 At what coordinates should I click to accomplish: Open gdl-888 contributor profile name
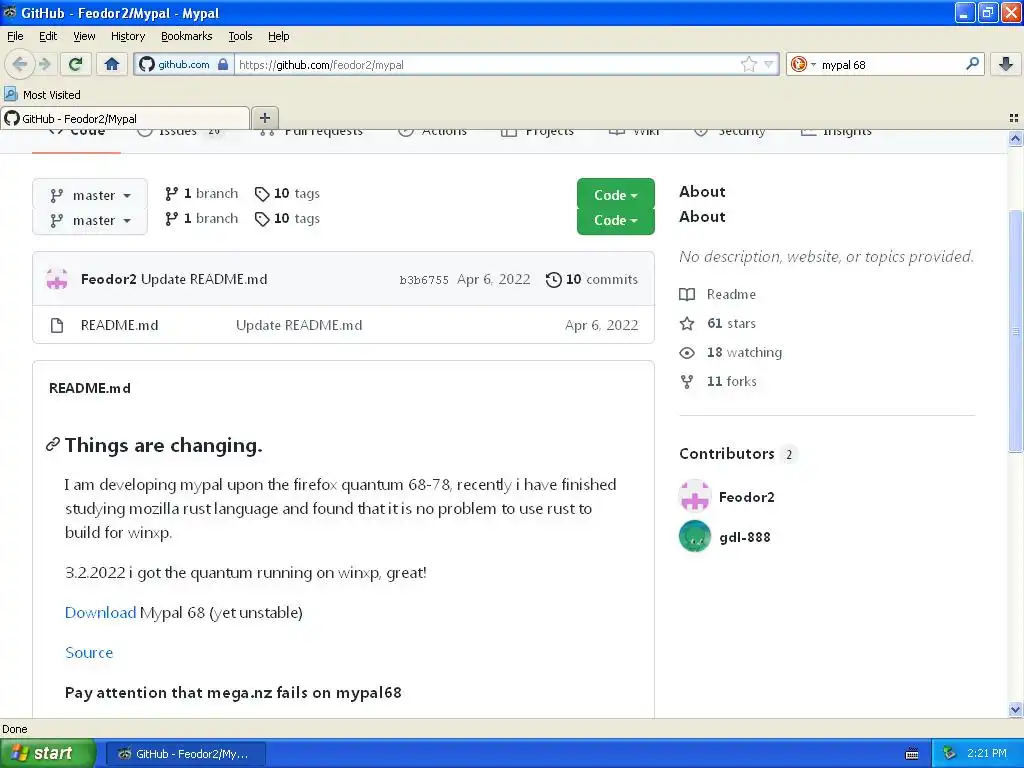click(x=744, y=537)
